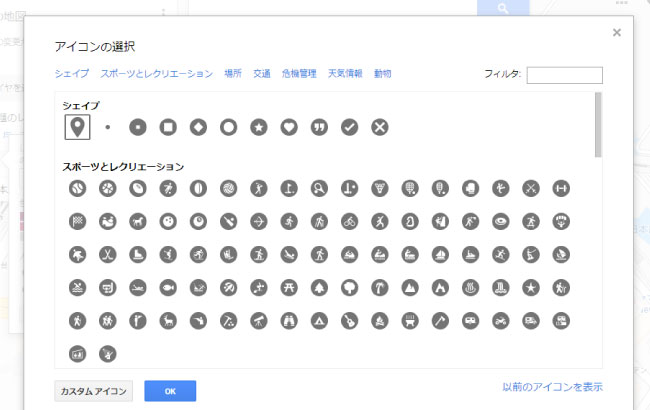Open the スポーツとレクリエーション category link
The width and height of the screenshot is (650, 410).
(x=157, y=74)
